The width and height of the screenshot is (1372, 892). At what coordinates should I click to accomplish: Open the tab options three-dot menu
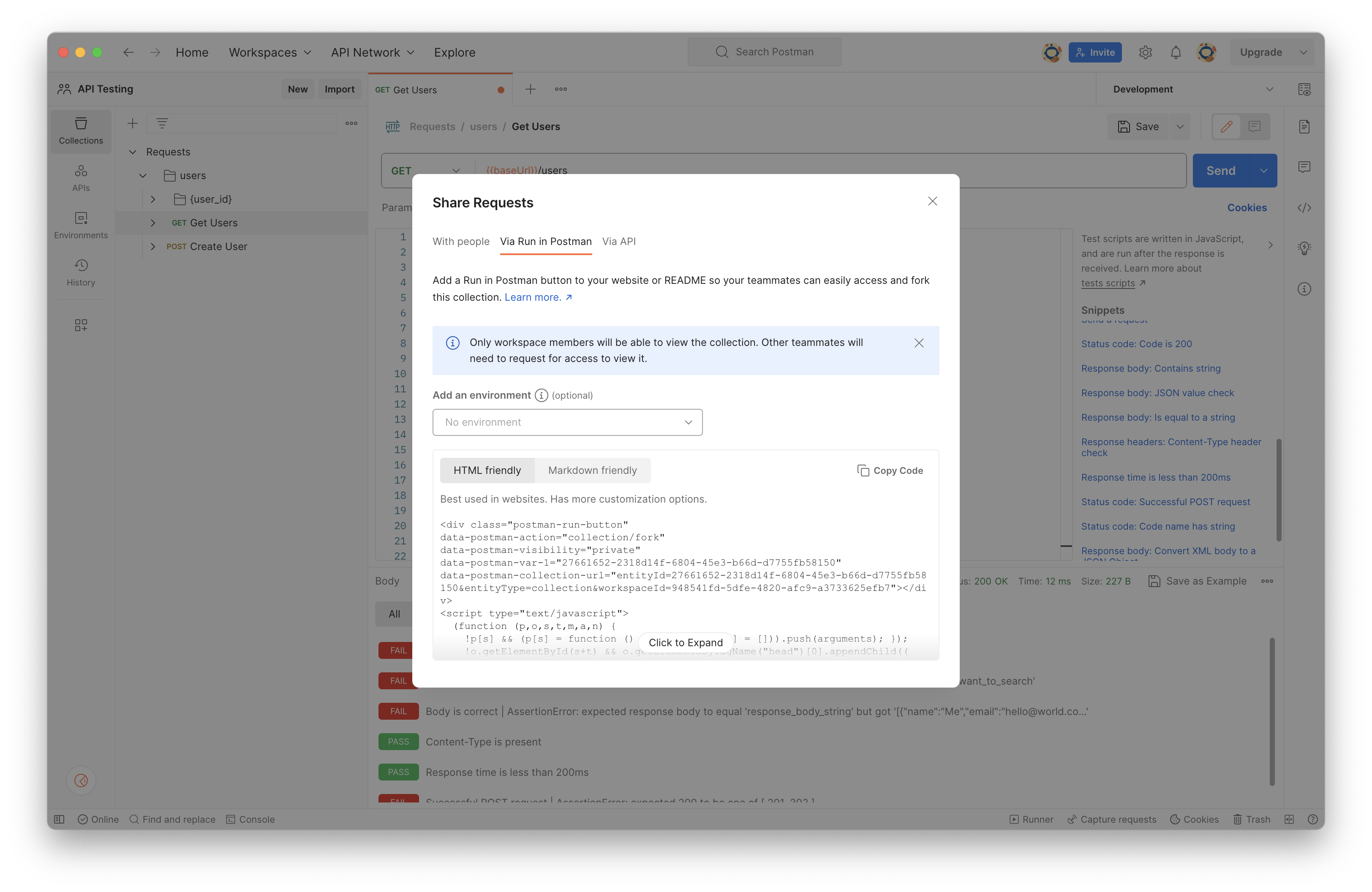(560, 89)
